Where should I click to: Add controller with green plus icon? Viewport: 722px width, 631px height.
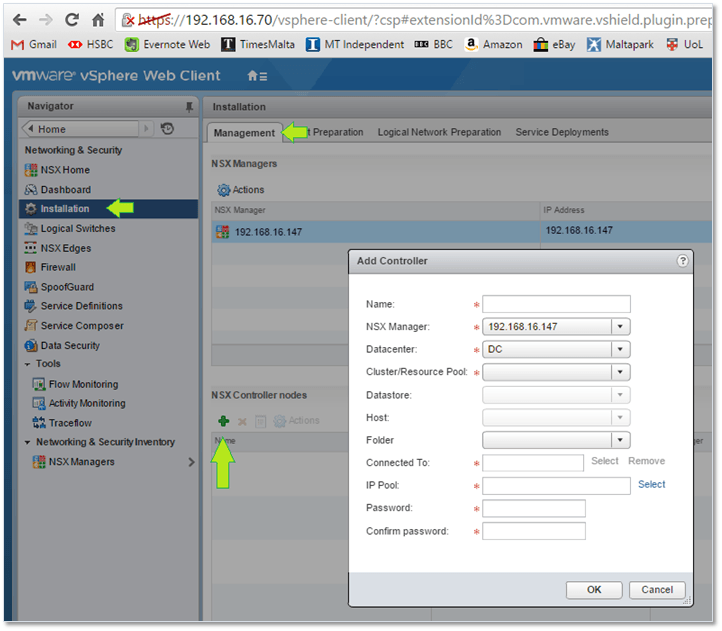224,421
